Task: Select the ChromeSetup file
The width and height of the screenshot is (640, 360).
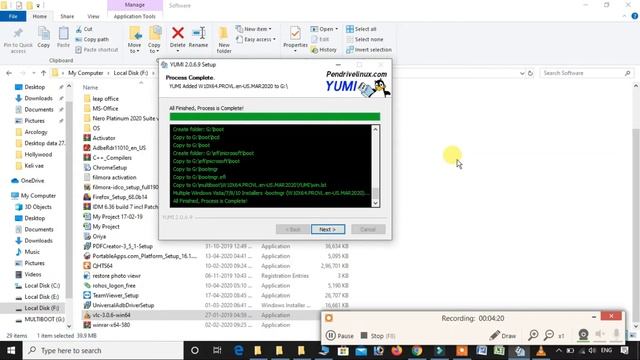Action: 110,167
